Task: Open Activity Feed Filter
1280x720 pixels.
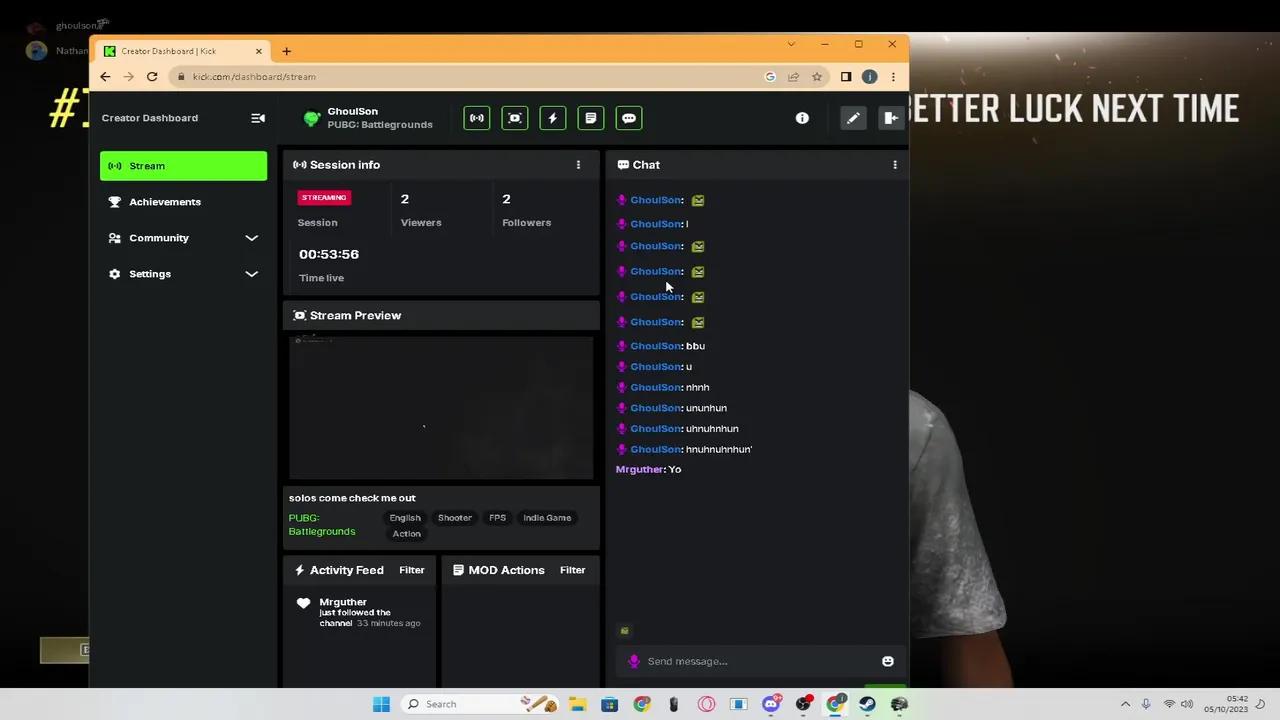Action: [412, 570]
